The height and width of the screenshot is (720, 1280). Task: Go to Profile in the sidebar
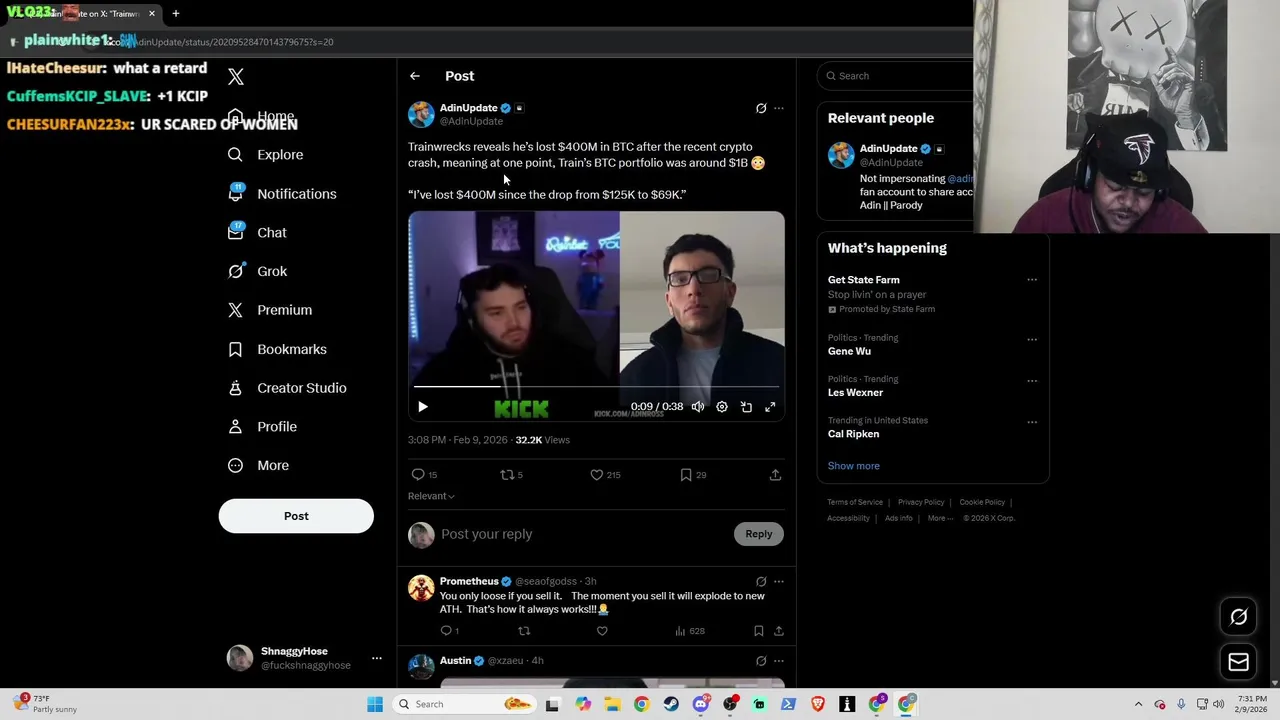262,427
